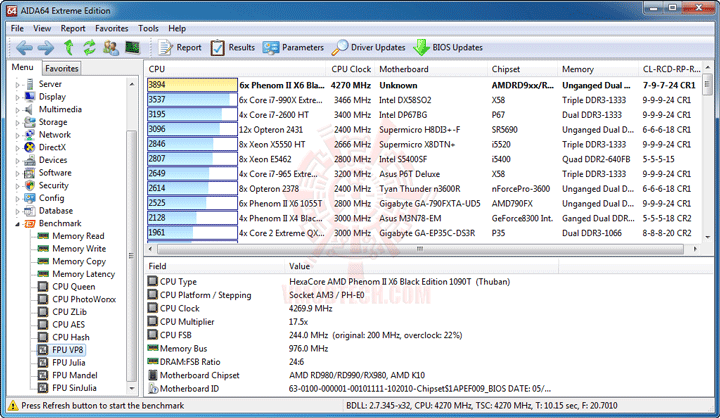
Task: Open the Report menu
Action: click(73, 28)
